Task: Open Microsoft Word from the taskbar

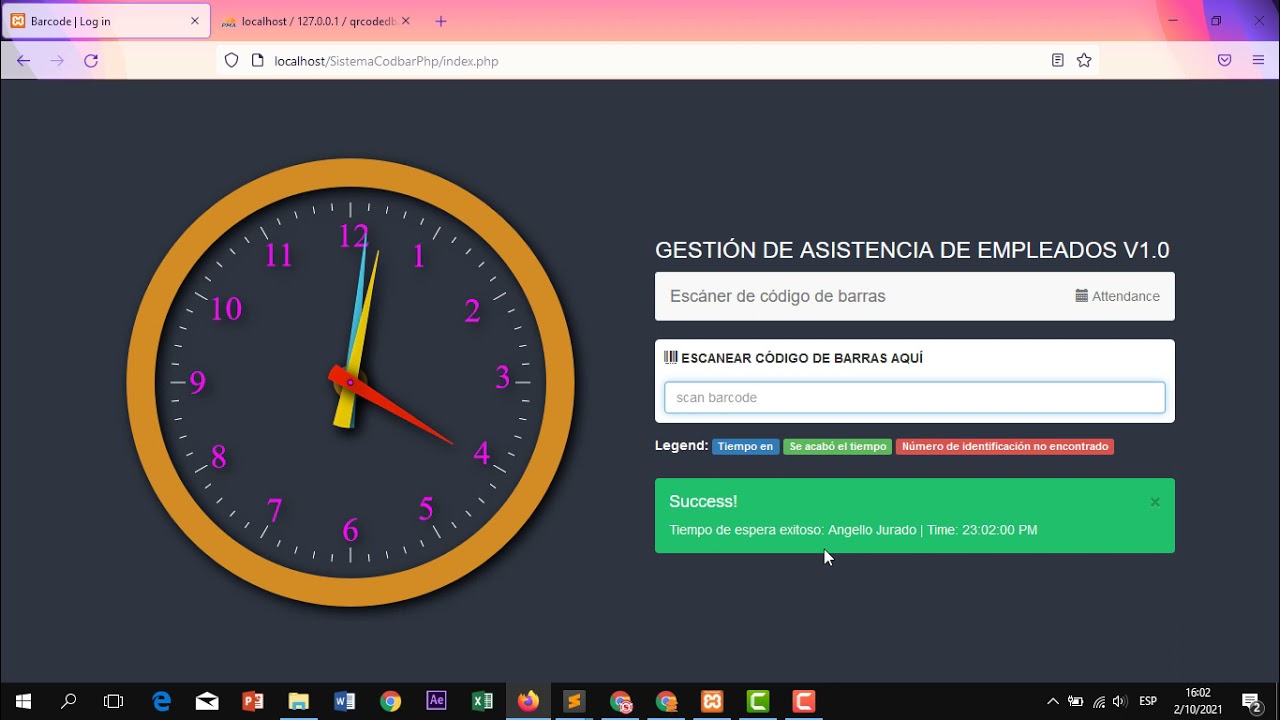Action: (345, 701)
